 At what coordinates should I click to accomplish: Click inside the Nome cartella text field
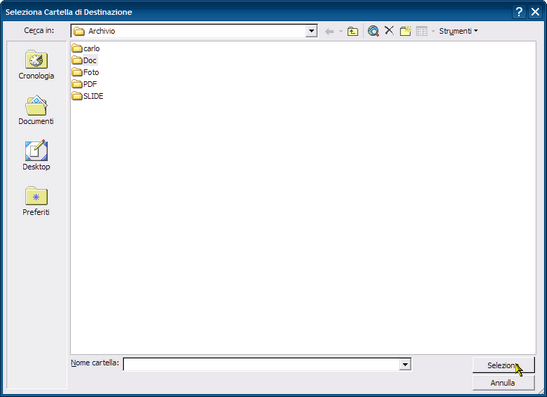[x=262, y=365]
